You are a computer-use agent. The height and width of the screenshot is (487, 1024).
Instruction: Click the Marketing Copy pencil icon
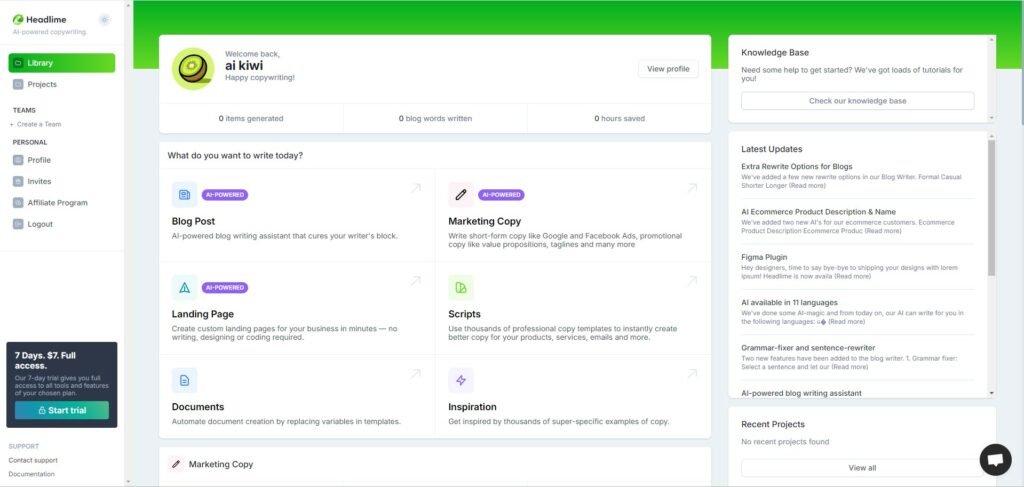(x=460, y=195)
